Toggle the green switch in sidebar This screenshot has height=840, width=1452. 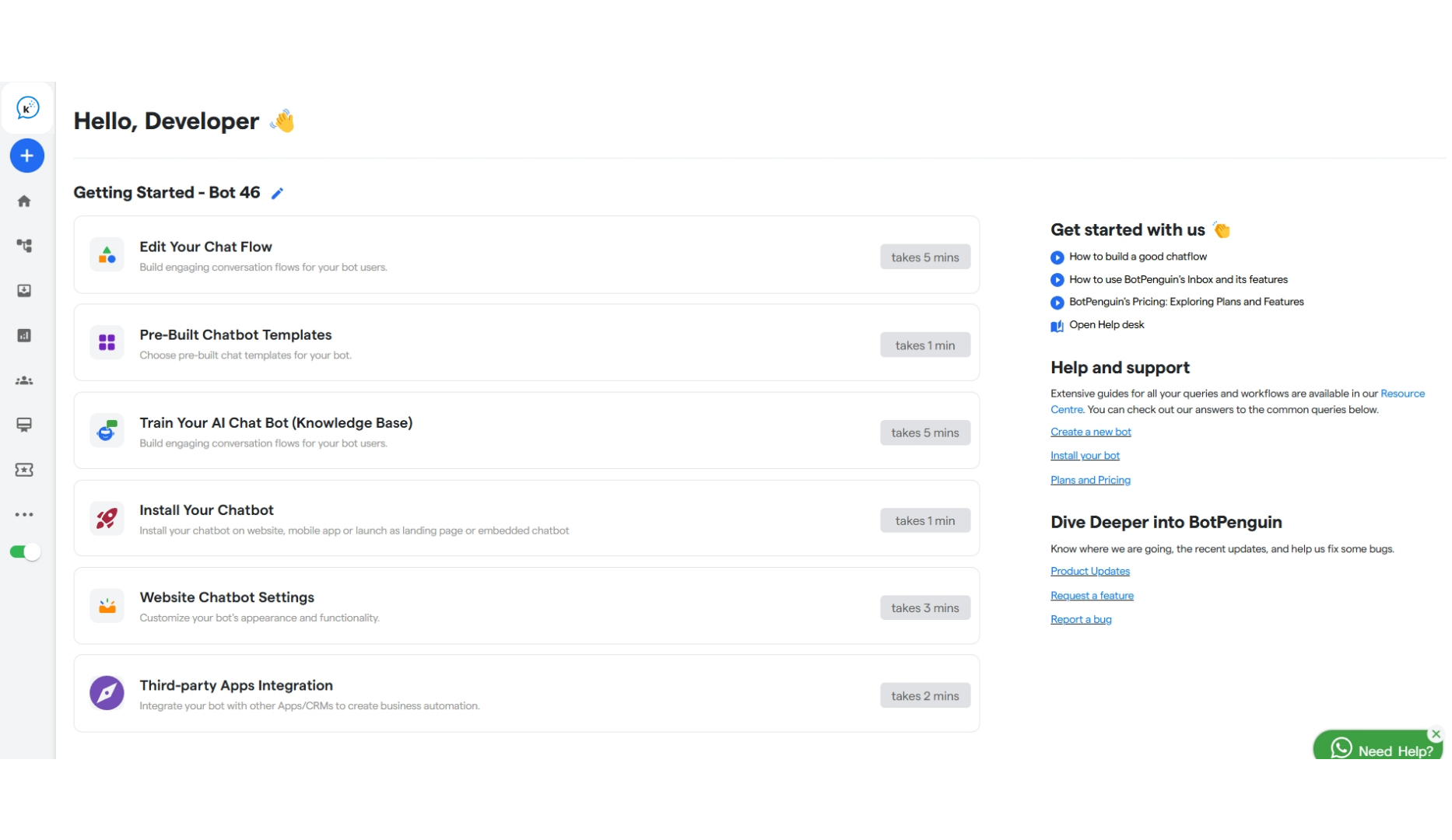(x=25, y=552)
